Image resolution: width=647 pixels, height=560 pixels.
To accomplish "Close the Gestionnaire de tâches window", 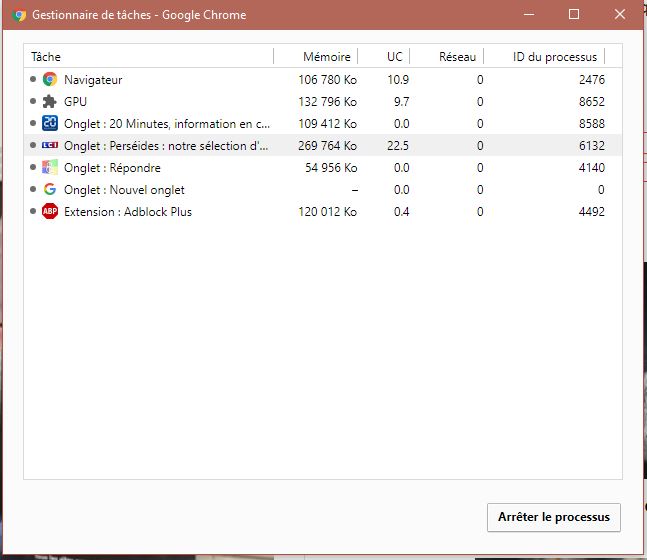I will tap(620, 14).
